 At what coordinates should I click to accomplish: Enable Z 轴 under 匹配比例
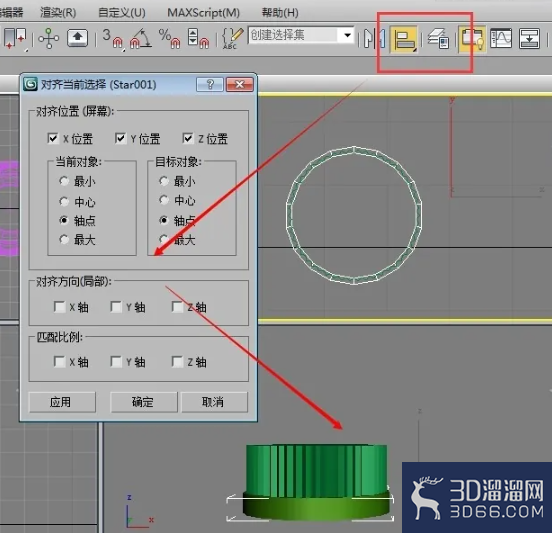tap(177, 362)
